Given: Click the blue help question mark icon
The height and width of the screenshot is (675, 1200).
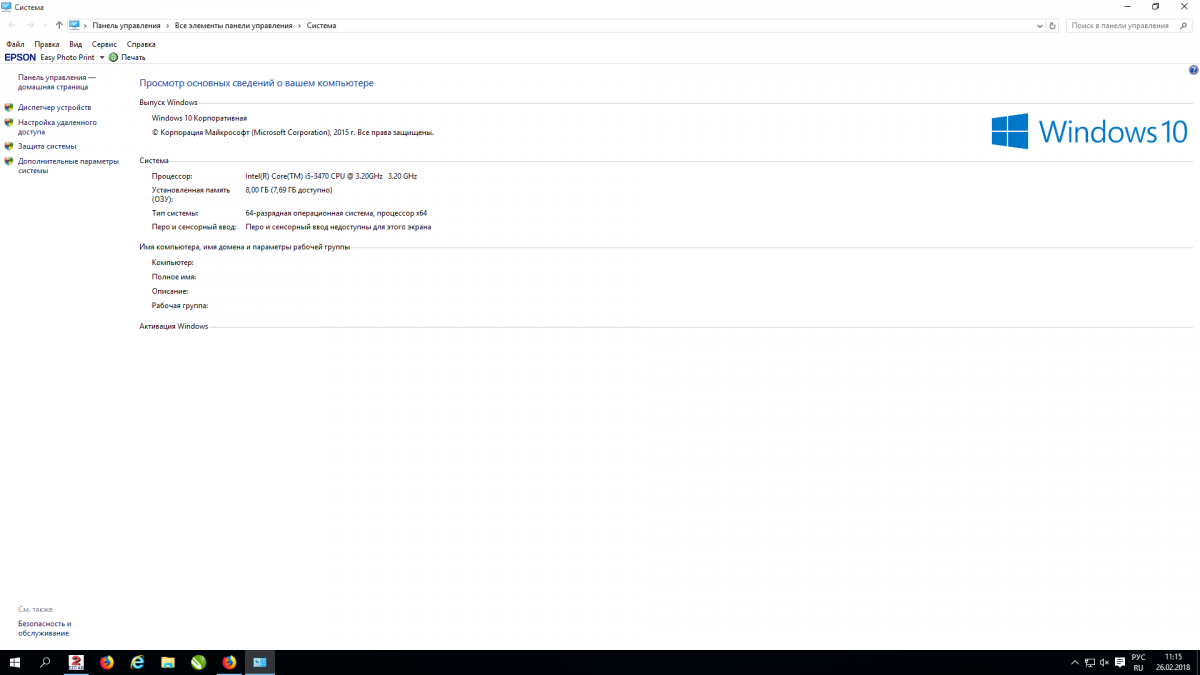Looking at the screenshot, I should [x=1193, y=71].
